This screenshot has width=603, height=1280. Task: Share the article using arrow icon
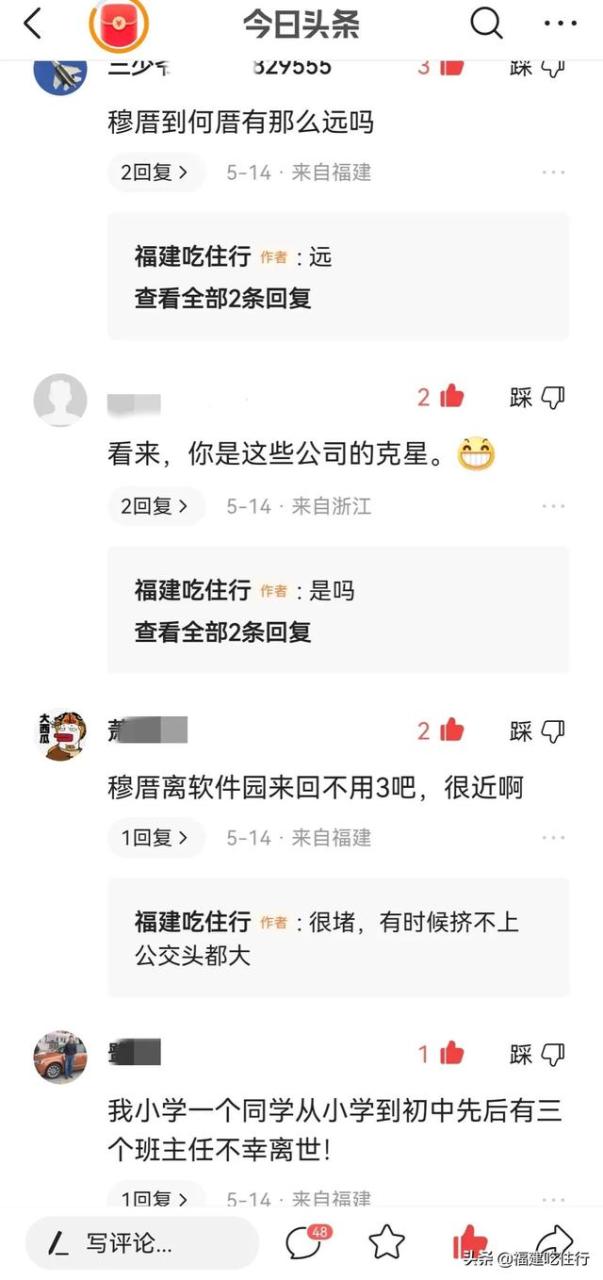coord(555,1240)
